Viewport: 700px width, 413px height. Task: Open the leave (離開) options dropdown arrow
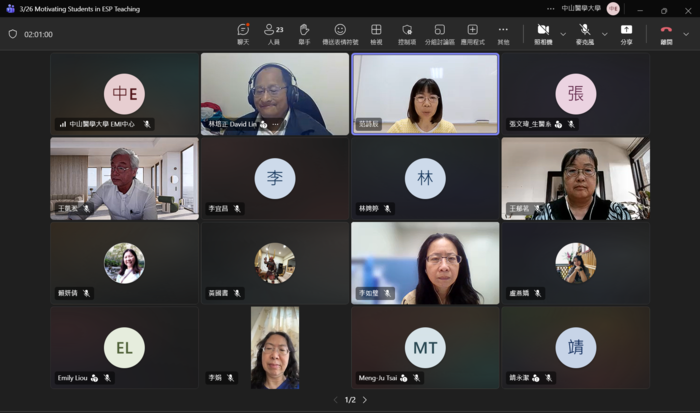[686, 33]
